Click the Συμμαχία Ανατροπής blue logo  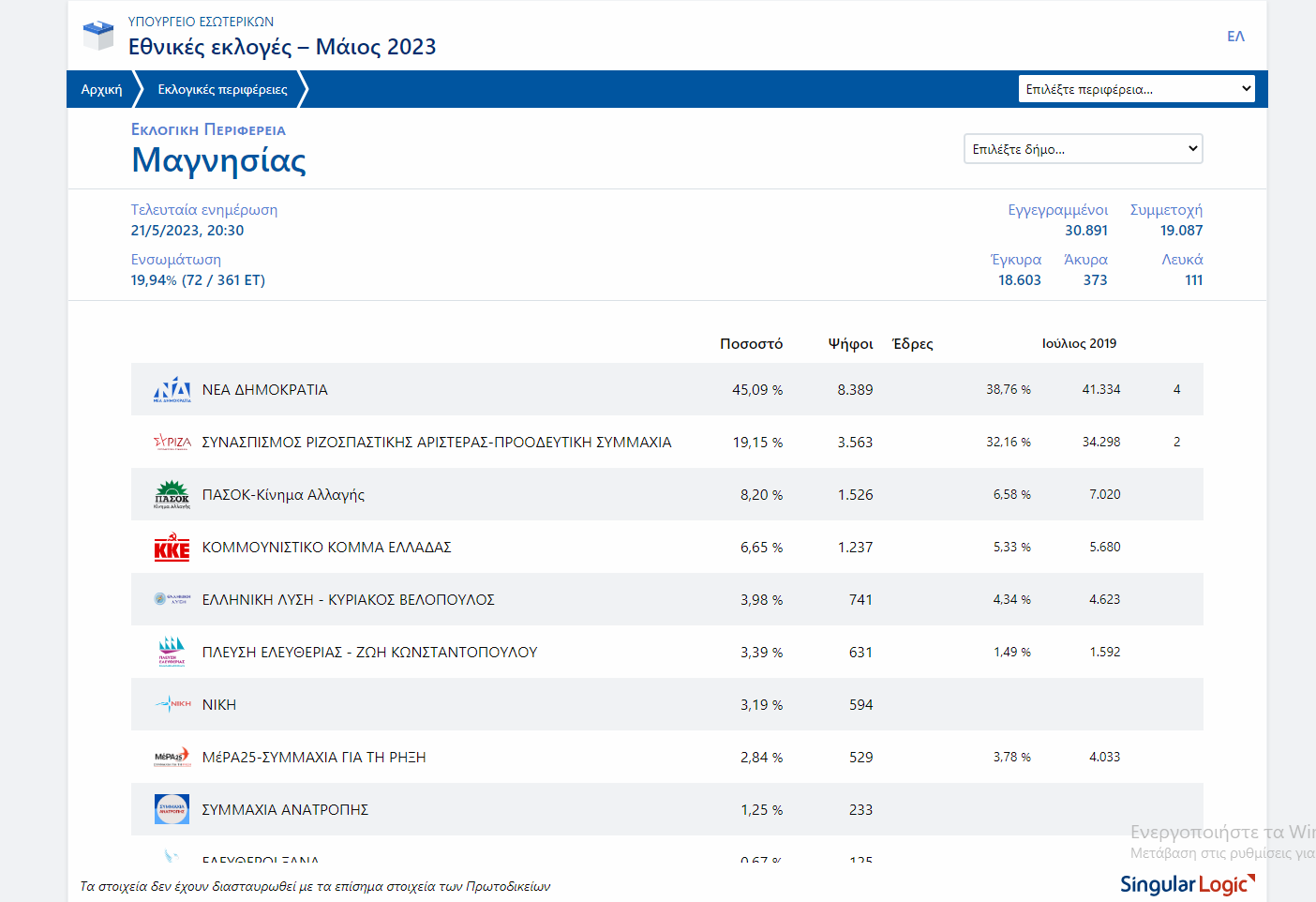[172, 809]
